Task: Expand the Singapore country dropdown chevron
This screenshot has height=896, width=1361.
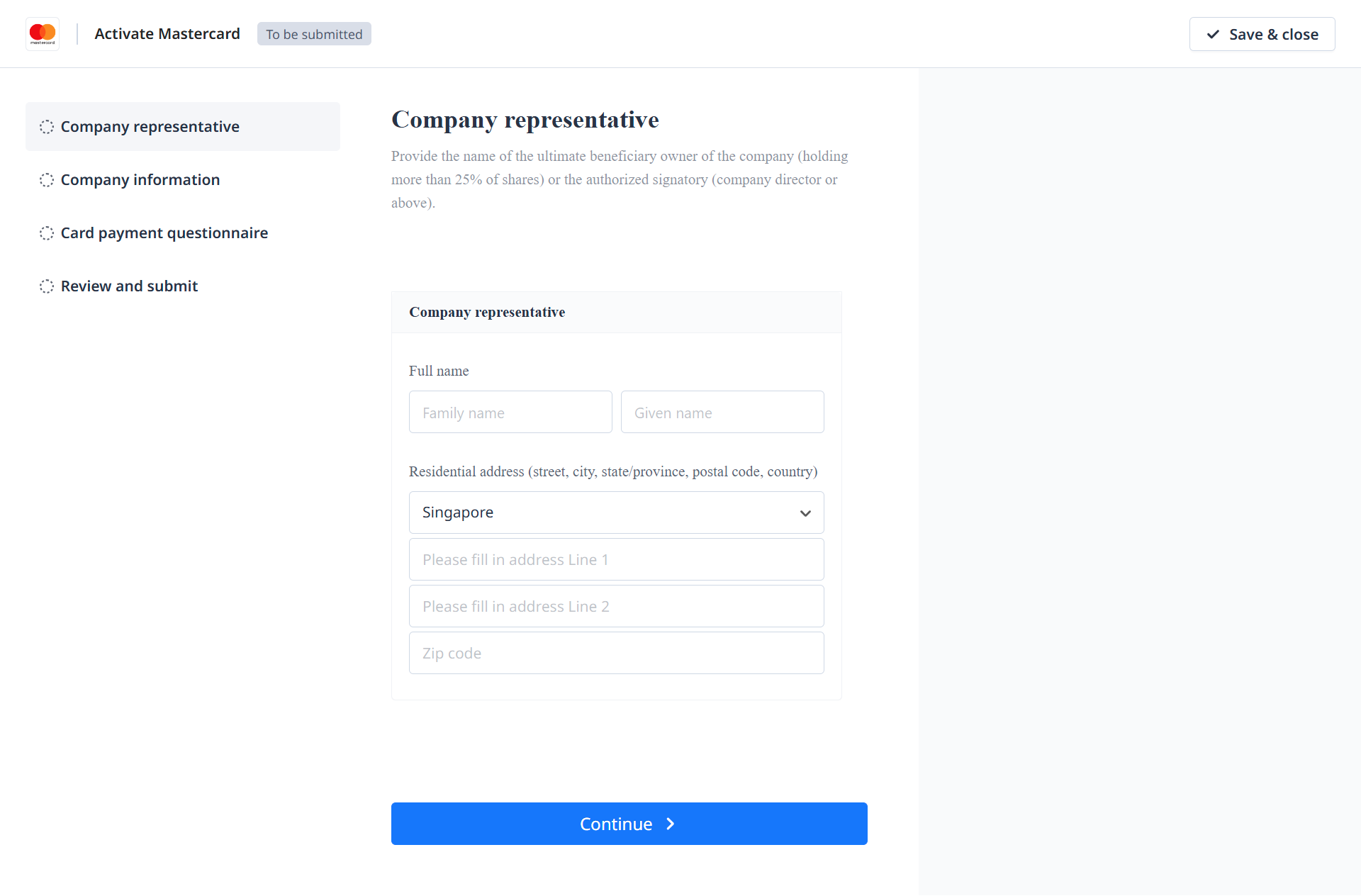Action: tap(805, 513)
